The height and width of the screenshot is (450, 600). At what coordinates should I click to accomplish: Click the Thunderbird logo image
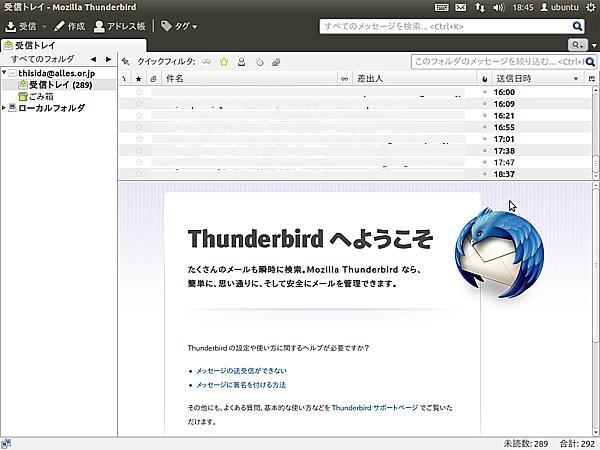click(x=499, y=253)
